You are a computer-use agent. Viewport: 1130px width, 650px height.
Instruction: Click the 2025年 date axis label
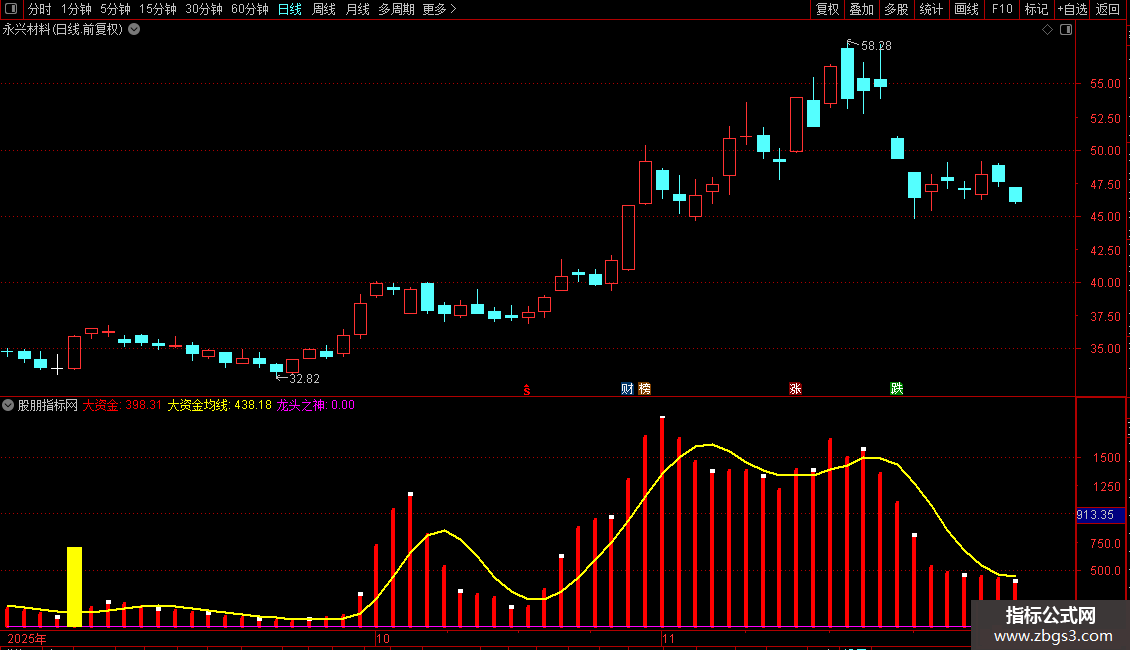[x=27, y=638]
